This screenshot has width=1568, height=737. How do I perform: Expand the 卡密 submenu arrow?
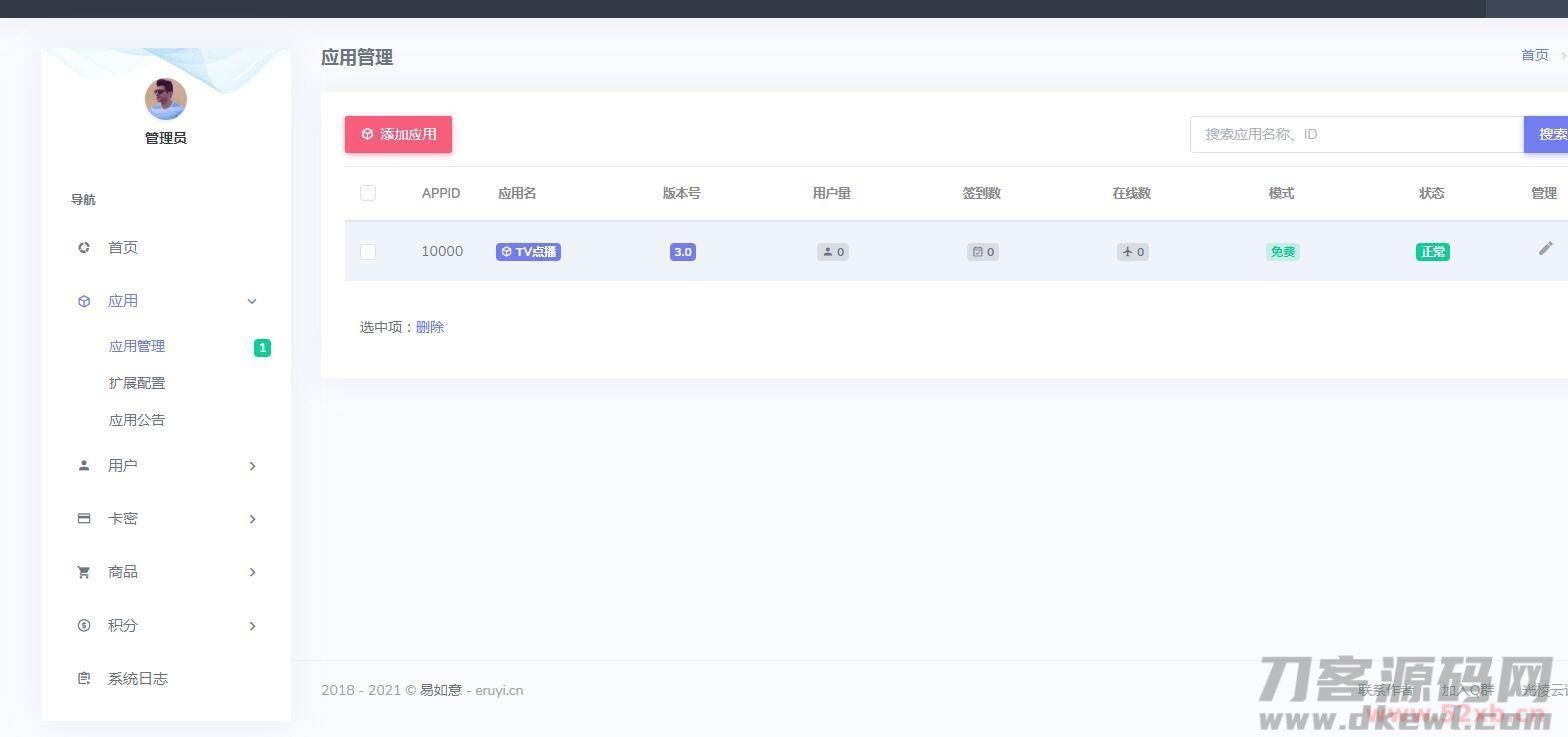pos(252,519)
